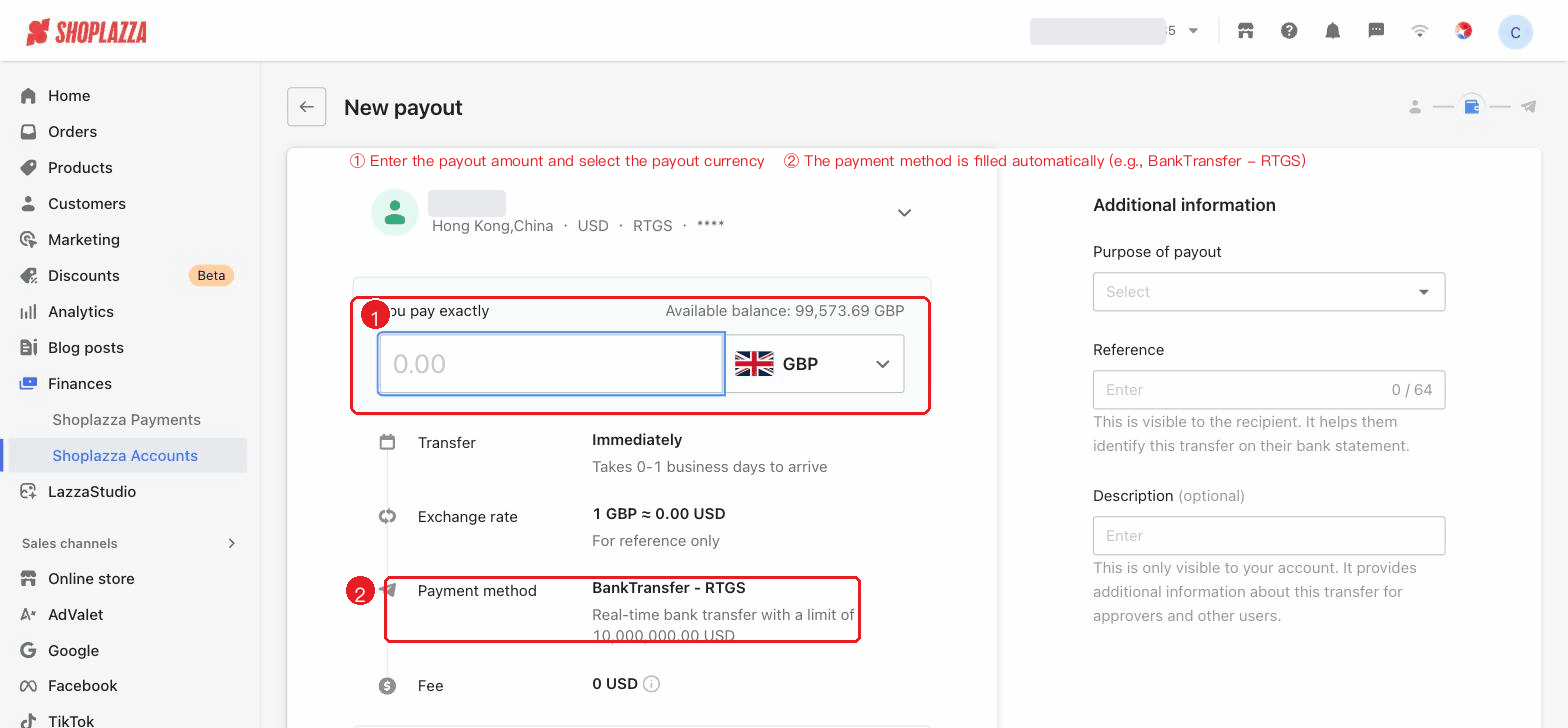
Task: Click the Online store icon
Action: pos(28,579)
